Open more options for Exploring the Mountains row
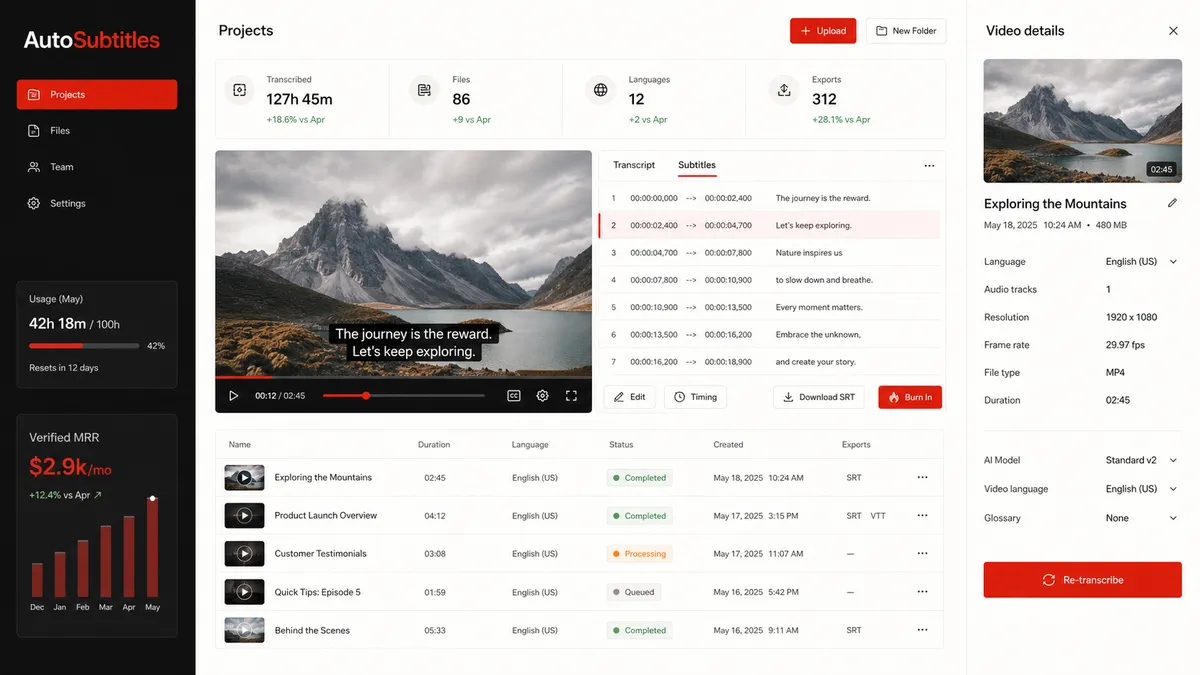 tap(922, 478)
